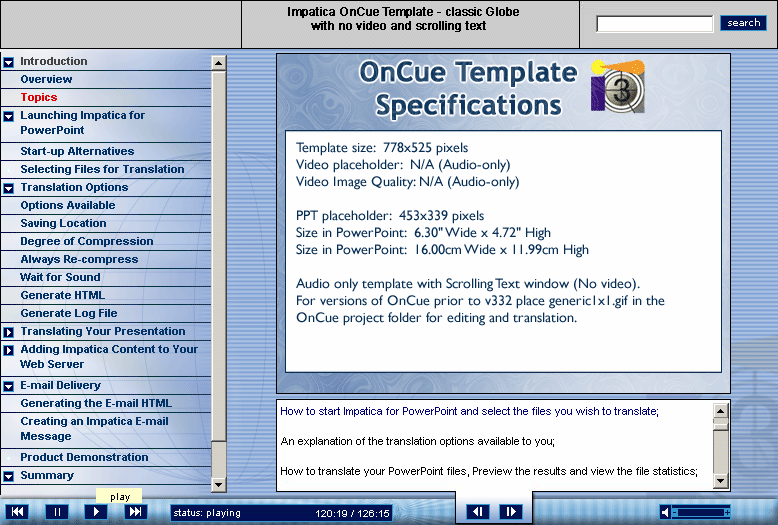Collapse Launching Impatica for PowerPoint section
The image size is (778, 525).
pos(8,117)
